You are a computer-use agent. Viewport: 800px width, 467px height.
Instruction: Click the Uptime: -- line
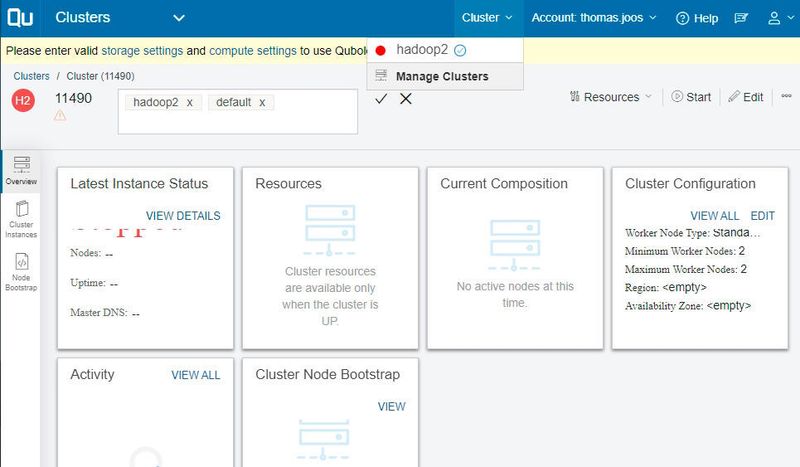[94, 283]
